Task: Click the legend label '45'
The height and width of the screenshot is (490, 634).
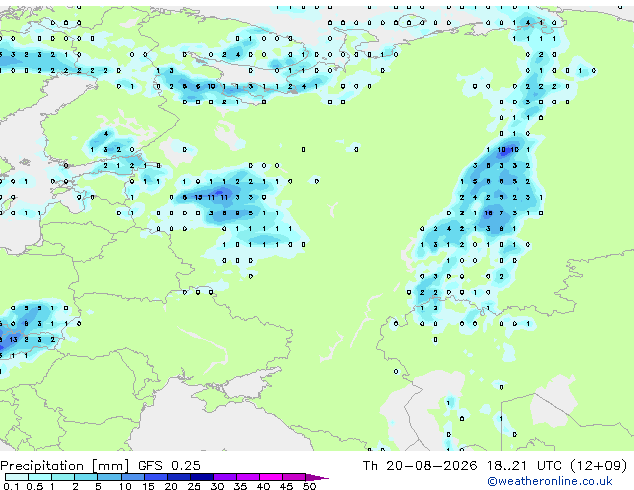Action: tap(286, 486)
